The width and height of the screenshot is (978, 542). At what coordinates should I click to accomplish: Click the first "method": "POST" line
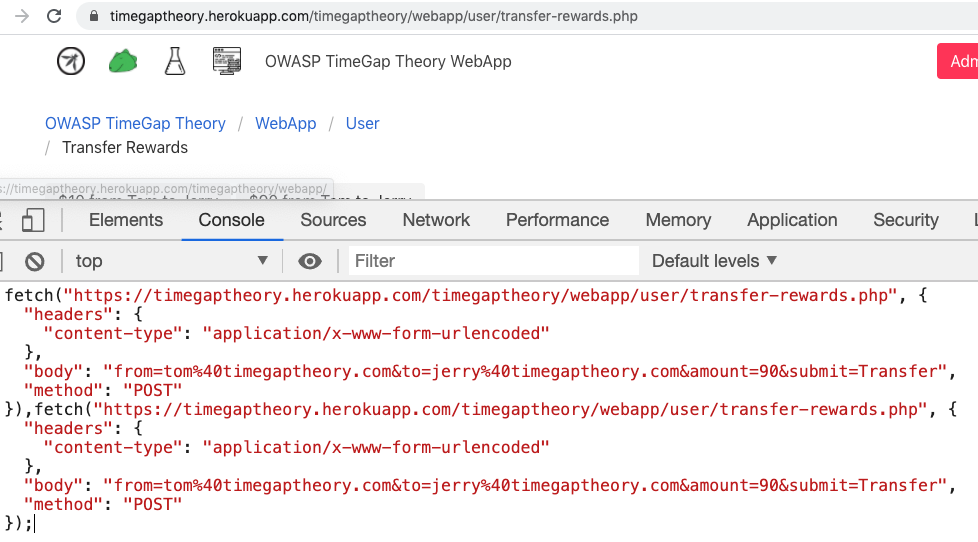click(x=103, y=390)
